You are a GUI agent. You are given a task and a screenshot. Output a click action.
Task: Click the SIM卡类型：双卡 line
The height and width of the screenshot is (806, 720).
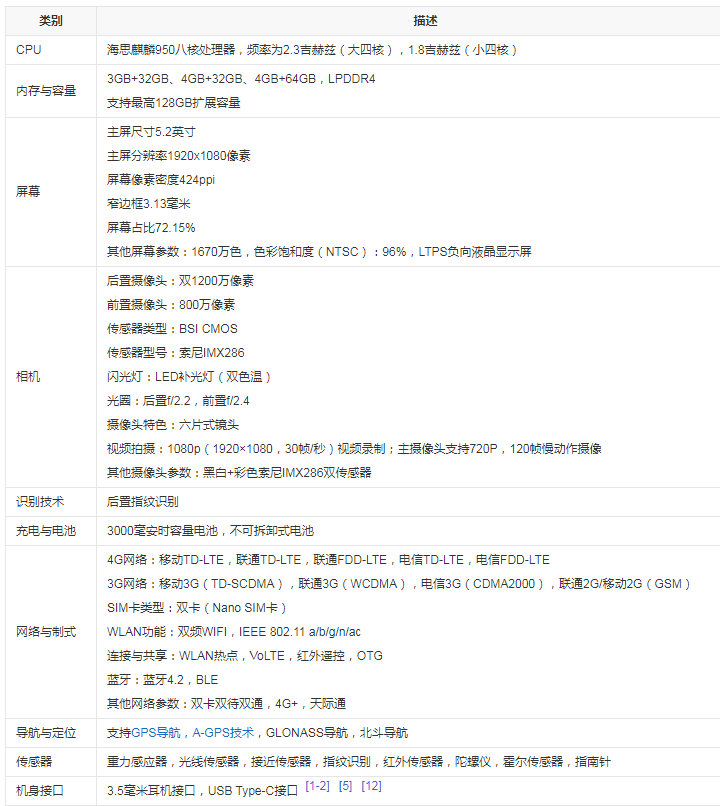coord(197,608)
